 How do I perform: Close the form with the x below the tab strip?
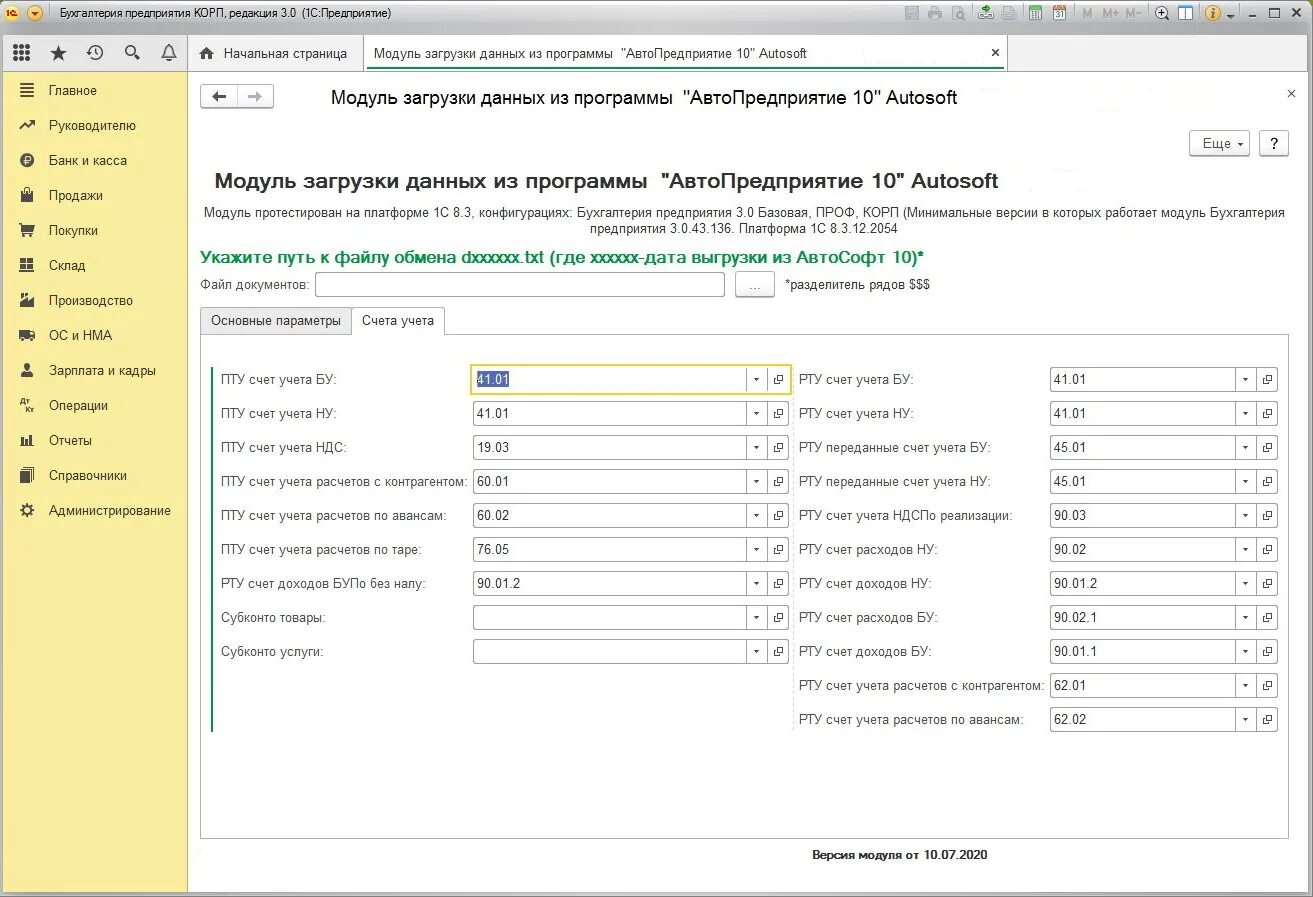(x=1291, y=93)
